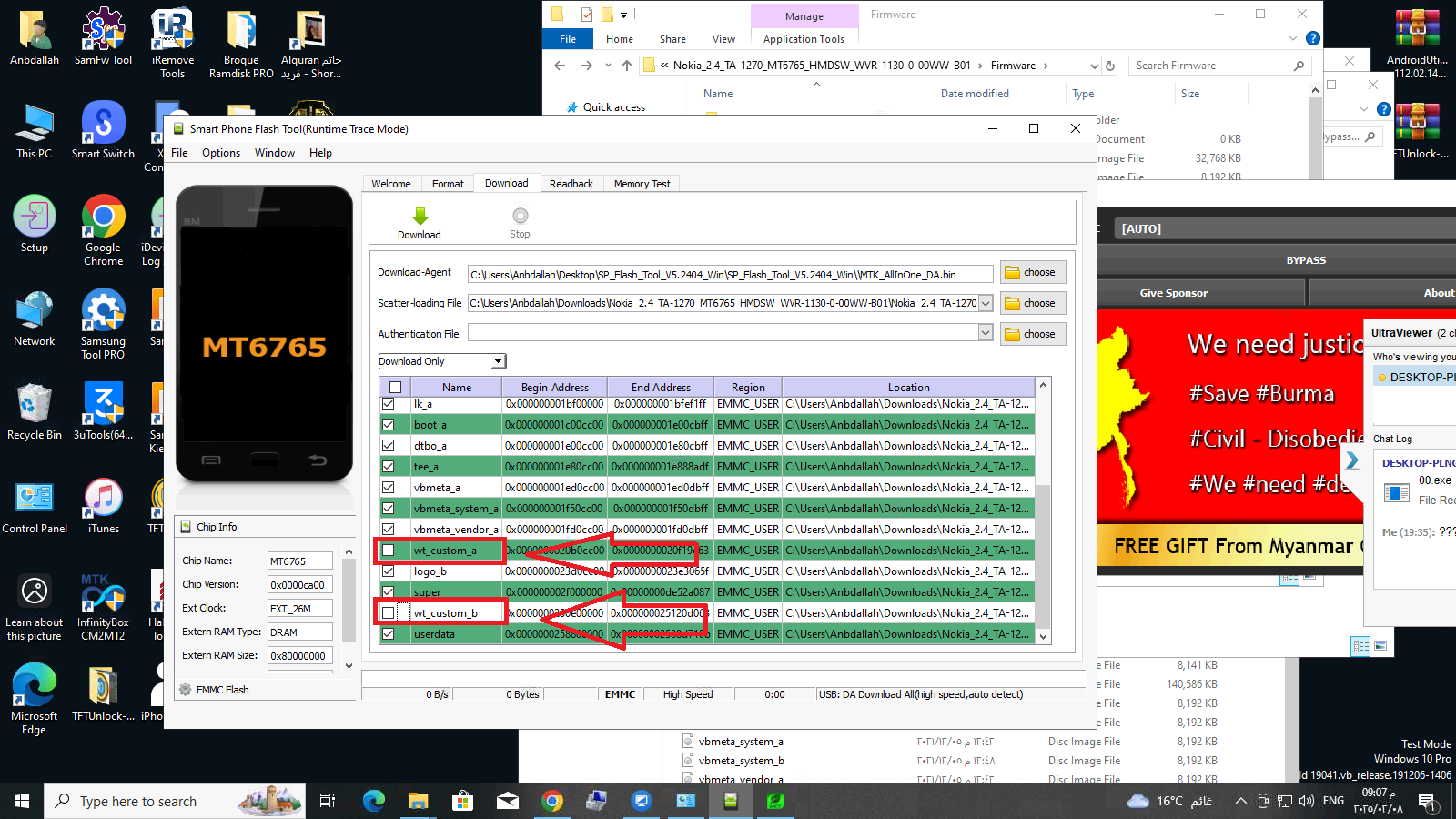1456x819 pixels.
Task: Click the green Download arrow icon
Action: click(420, 217)
